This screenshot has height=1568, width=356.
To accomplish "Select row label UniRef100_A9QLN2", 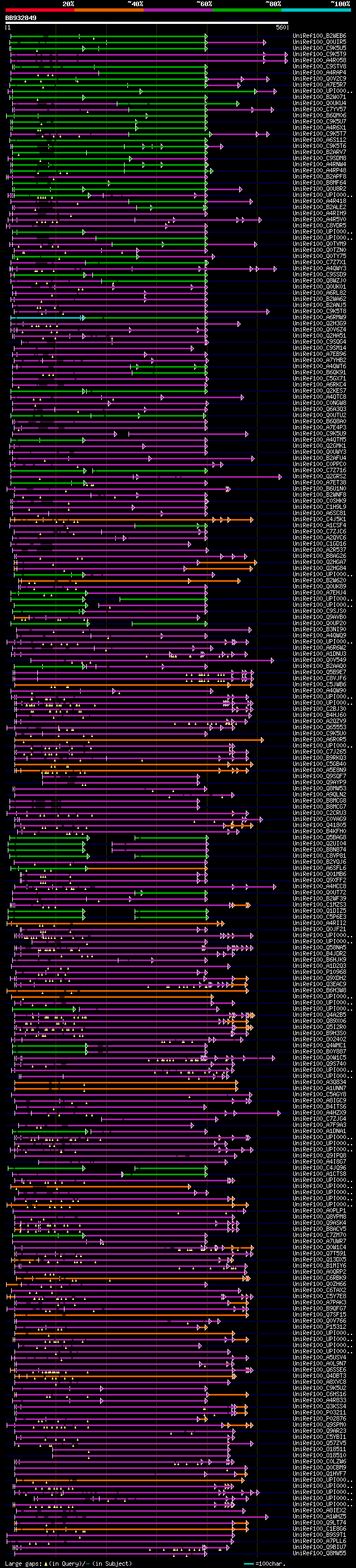I will click(319, 794).
